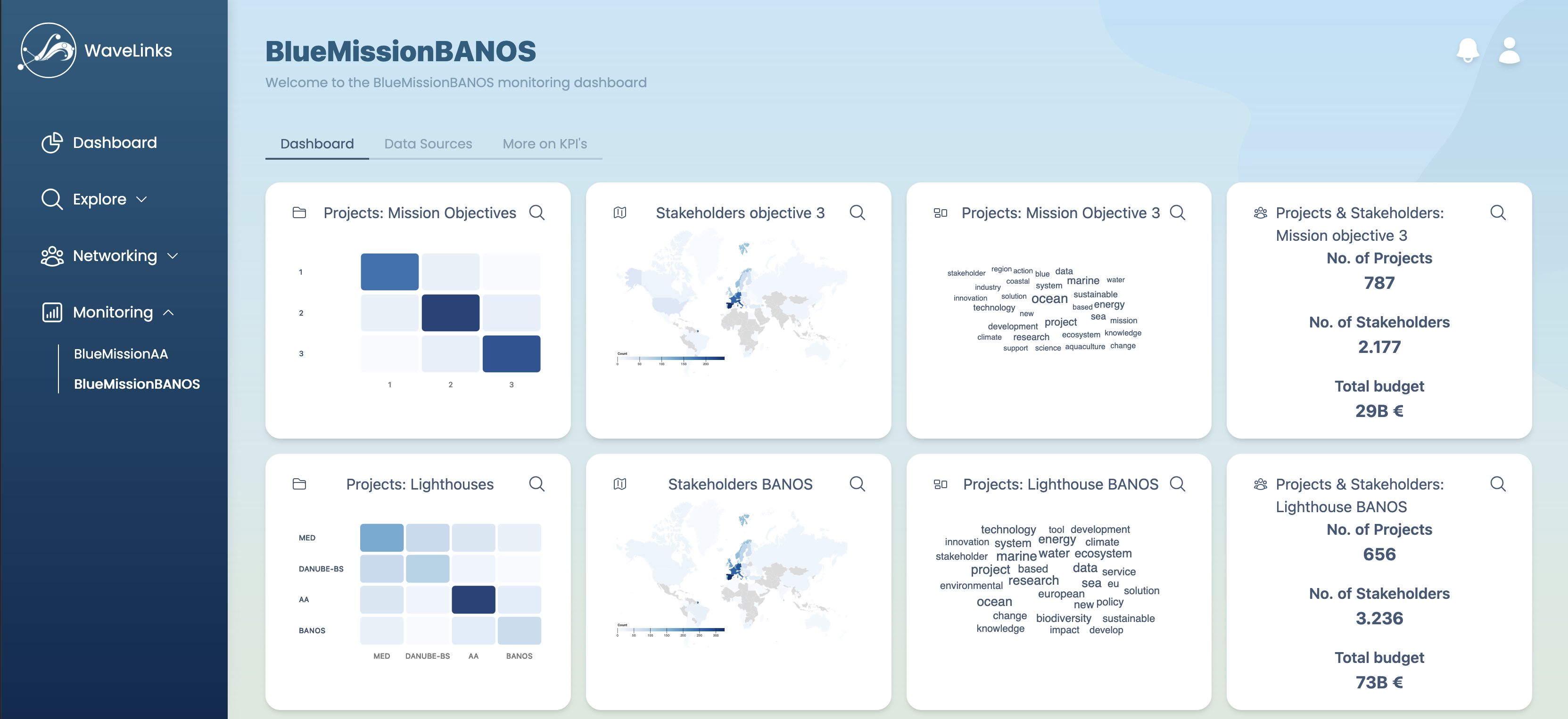This screenshot has height=719, width=1568.
Task: Collapse the Monitoring menu chevron
Action: point(169,313)
